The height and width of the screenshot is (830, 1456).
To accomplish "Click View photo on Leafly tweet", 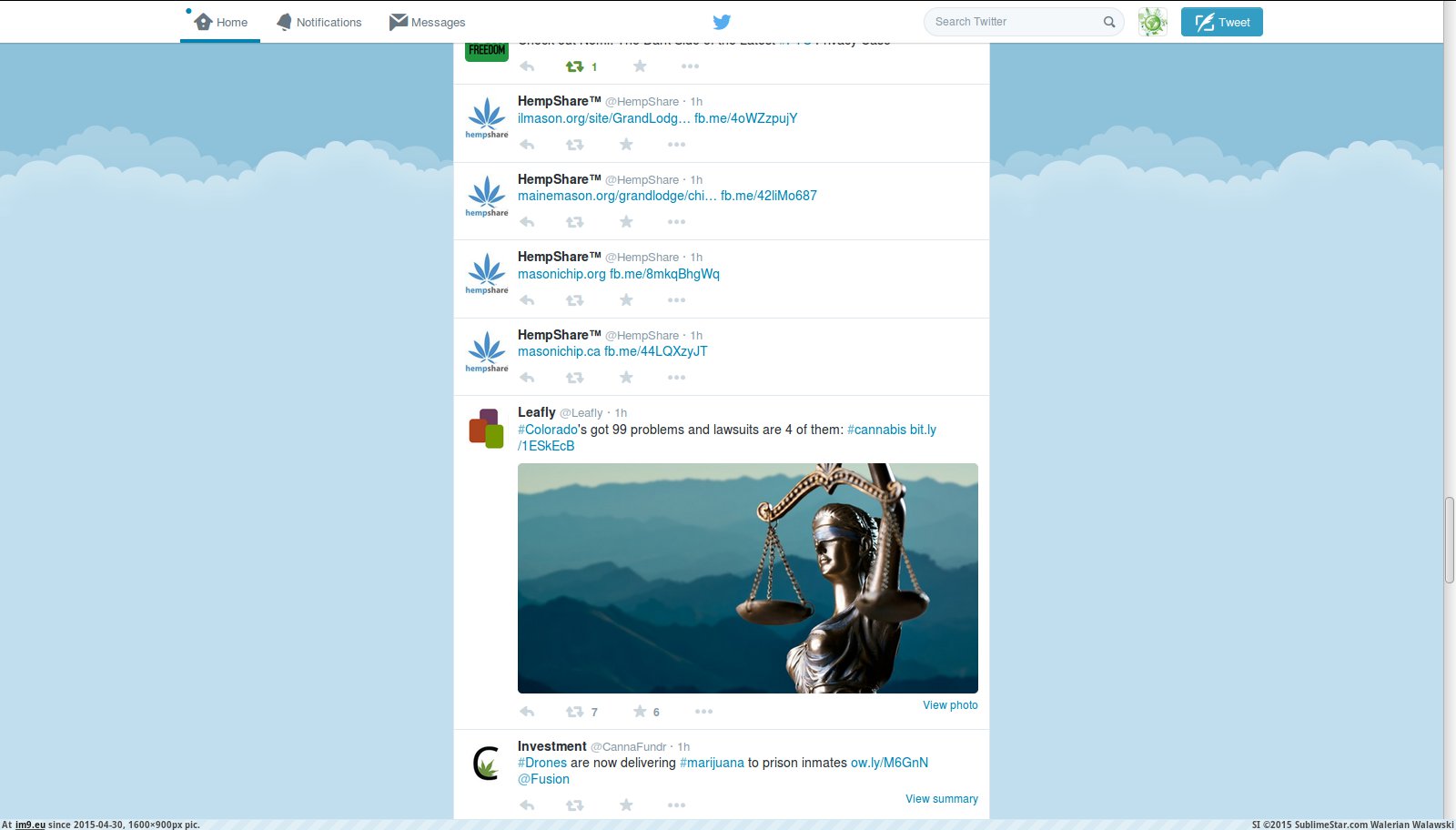I will click(950, 705).
